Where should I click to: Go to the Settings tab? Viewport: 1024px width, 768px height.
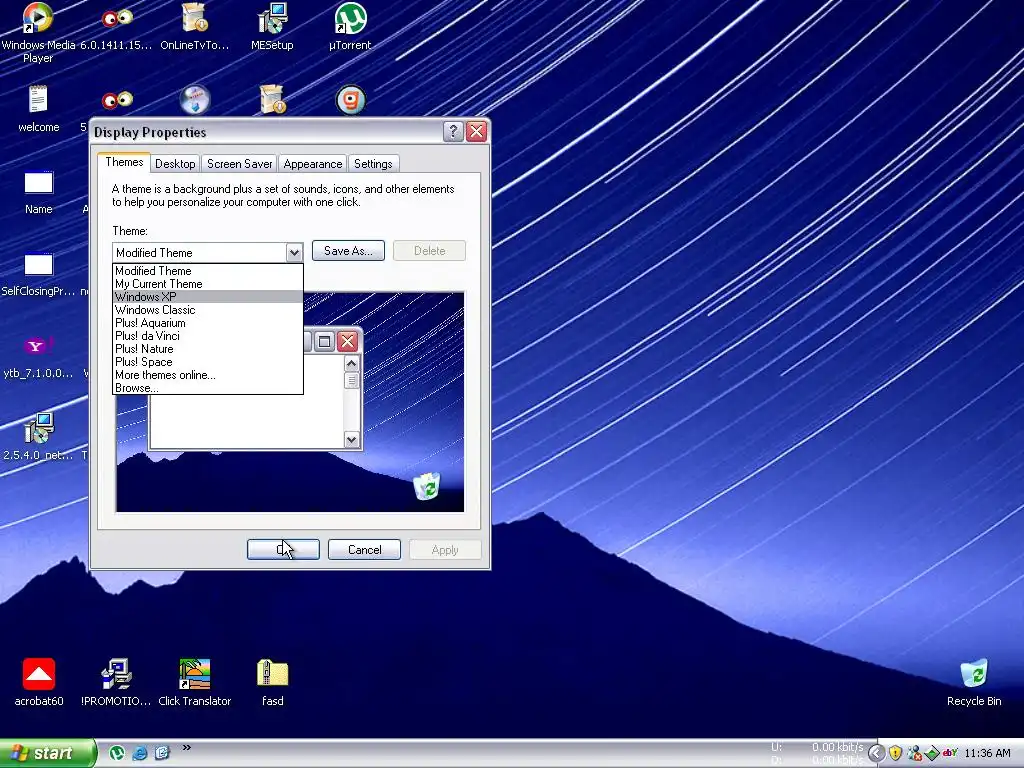[373, 164]
